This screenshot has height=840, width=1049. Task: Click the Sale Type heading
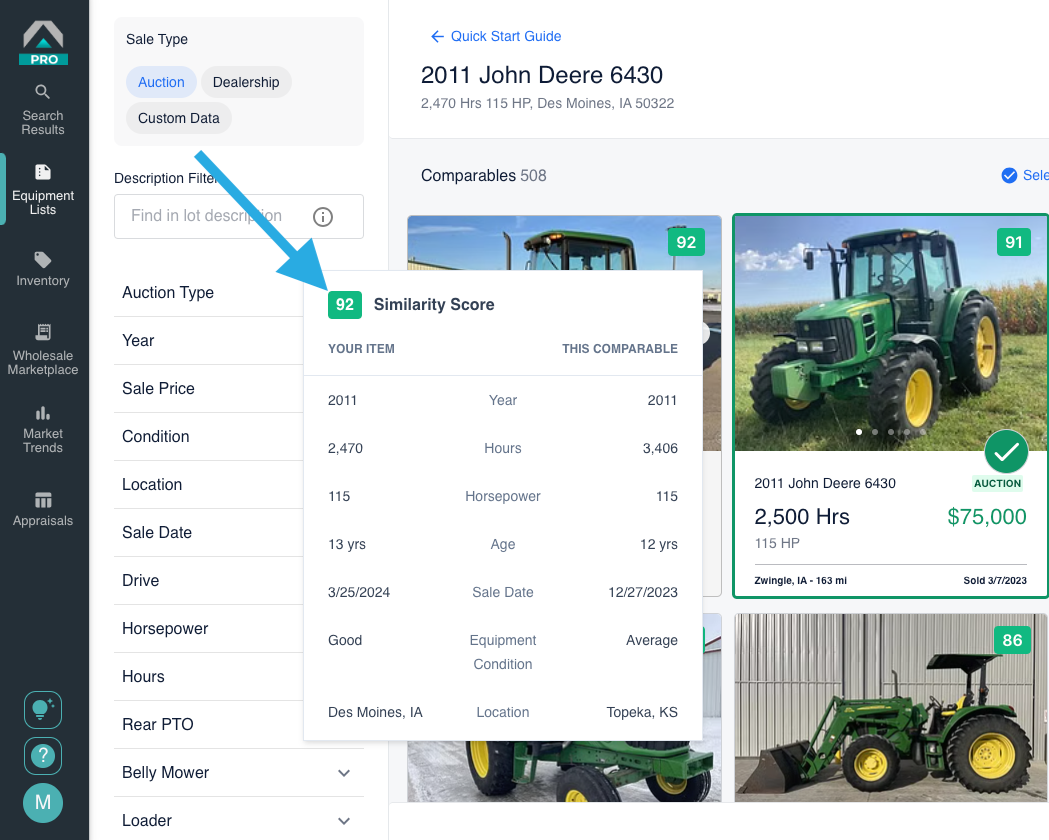coord(157,39)
